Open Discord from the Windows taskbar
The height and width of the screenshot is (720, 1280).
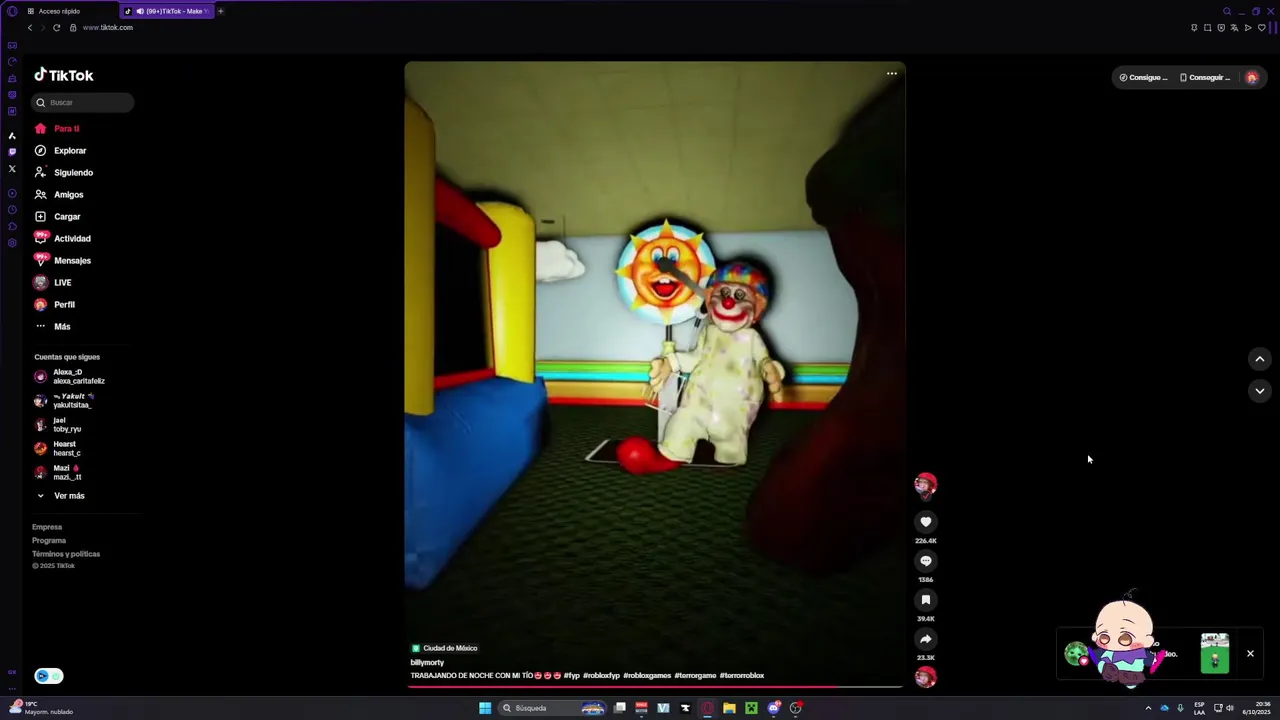click(x=773, y=708)
